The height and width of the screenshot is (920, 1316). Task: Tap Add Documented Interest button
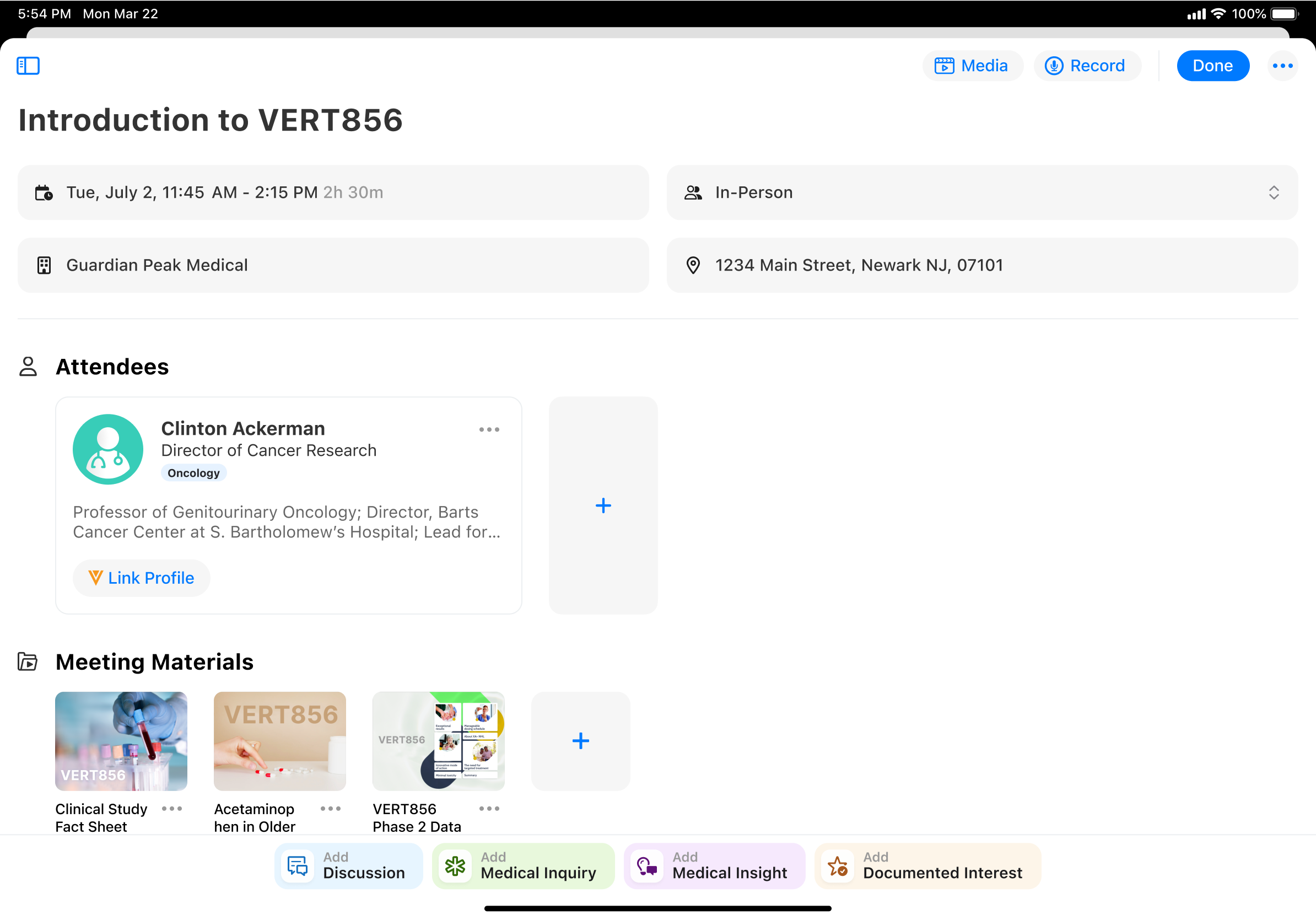(x=927, y=865)
